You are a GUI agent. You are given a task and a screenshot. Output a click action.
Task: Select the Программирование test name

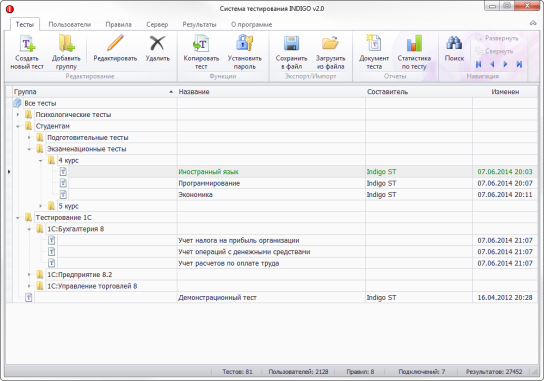tap(209, 183)
